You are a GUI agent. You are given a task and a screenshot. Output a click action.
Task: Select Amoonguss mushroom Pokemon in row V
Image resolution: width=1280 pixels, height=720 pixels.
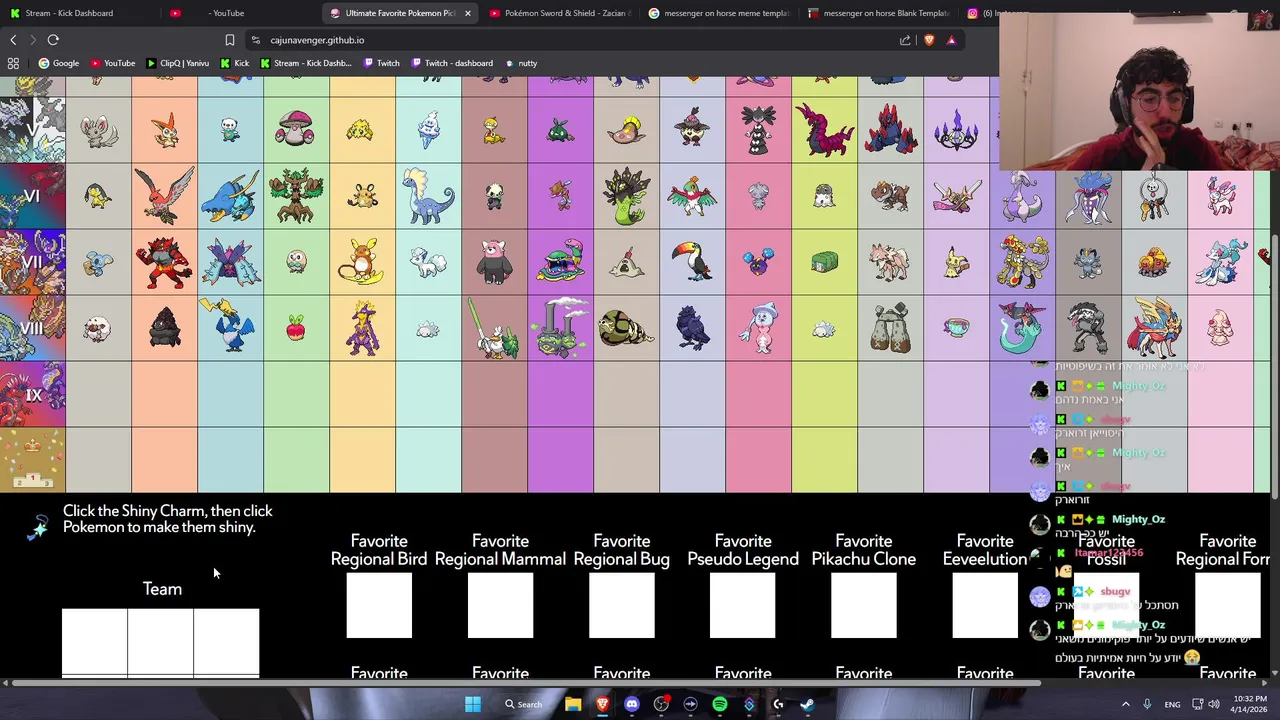(x=296, y=130)
